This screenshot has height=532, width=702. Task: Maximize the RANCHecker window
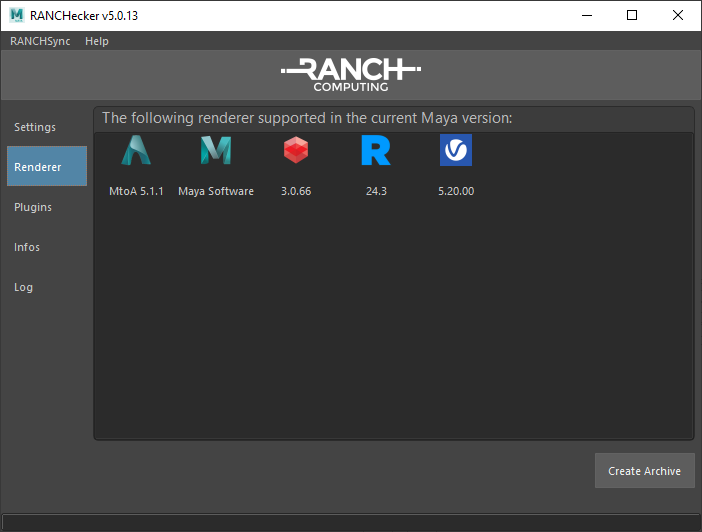click(632, 15)
